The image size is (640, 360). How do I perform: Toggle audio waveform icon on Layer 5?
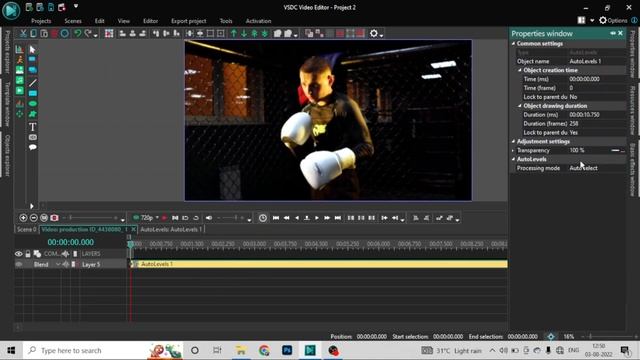pyautogui.click(x=65, y=264)
